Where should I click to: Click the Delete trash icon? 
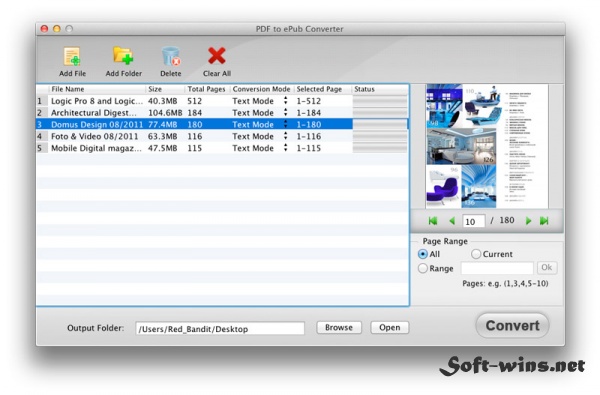[171, 56]
